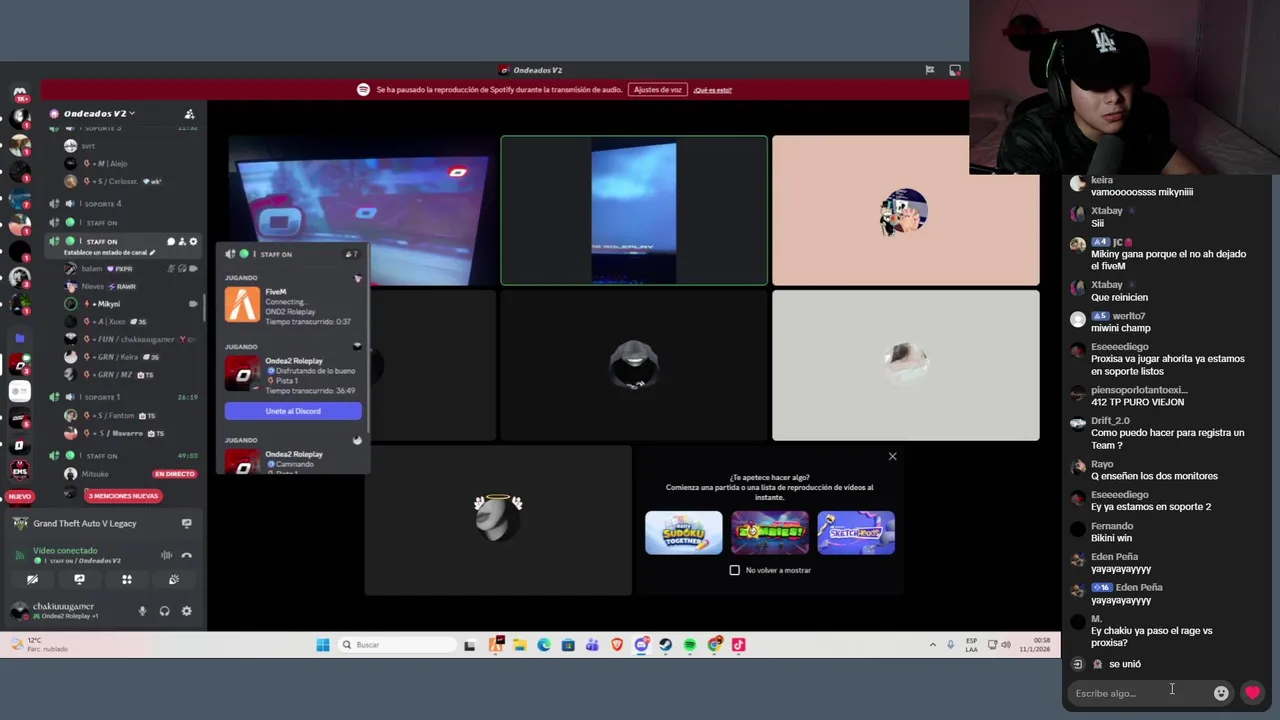Image resolution: width=1280 pixels, height=720 pixels.
Task: Mute the microphone in user panel
Action: [142, 611]
